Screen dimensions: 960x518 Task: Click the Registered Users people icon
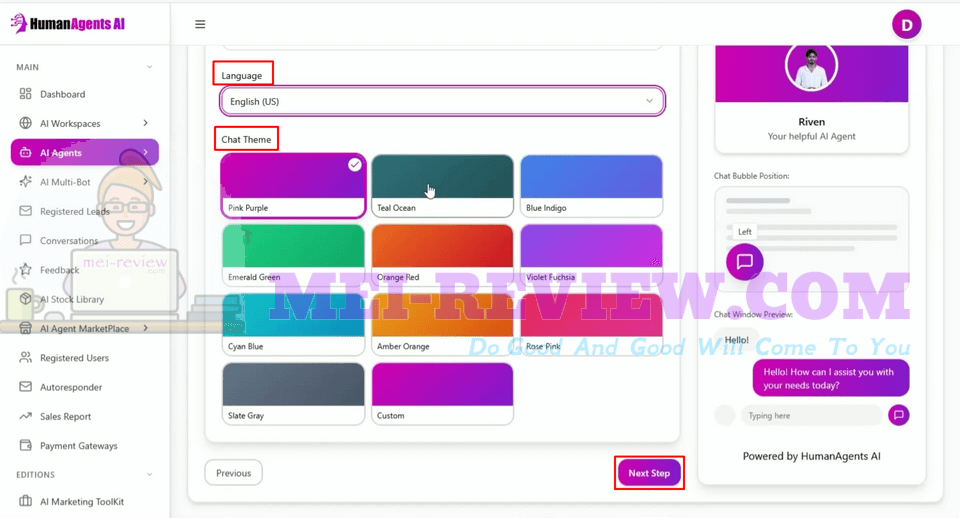[x=25, y=358]
